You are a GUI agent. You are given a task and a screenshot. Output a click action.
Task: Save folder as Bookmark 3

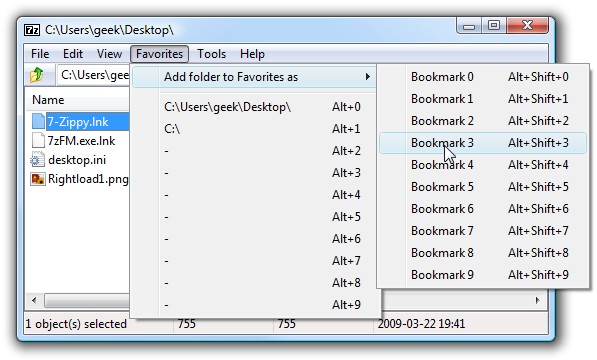483,143
